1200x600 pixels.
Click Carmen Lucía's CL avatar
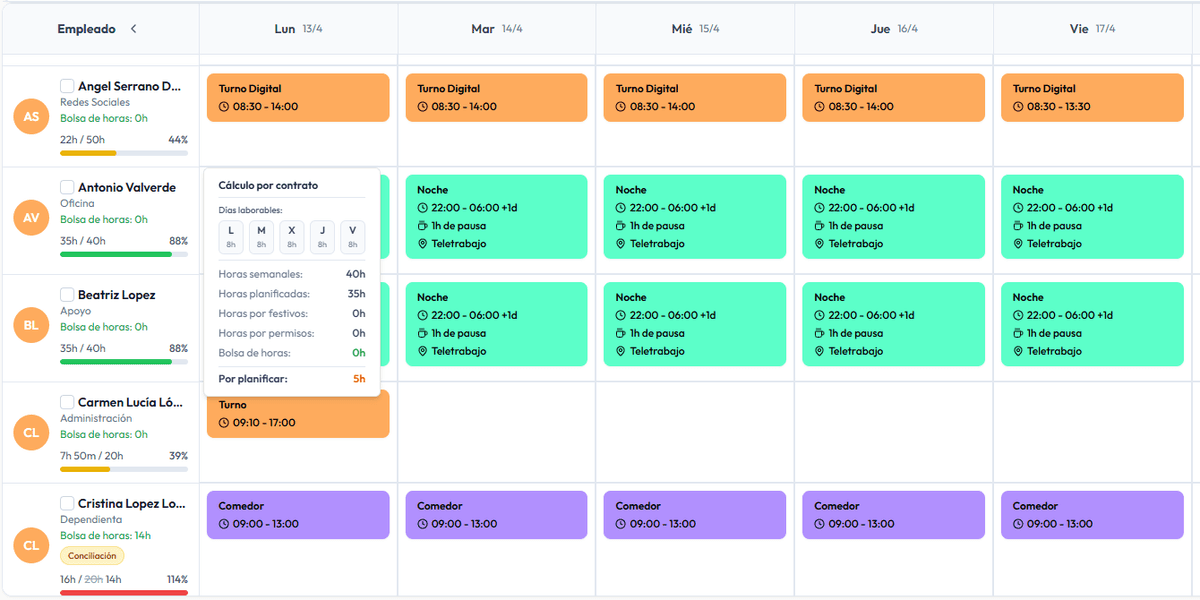click(x=31, y=432)
